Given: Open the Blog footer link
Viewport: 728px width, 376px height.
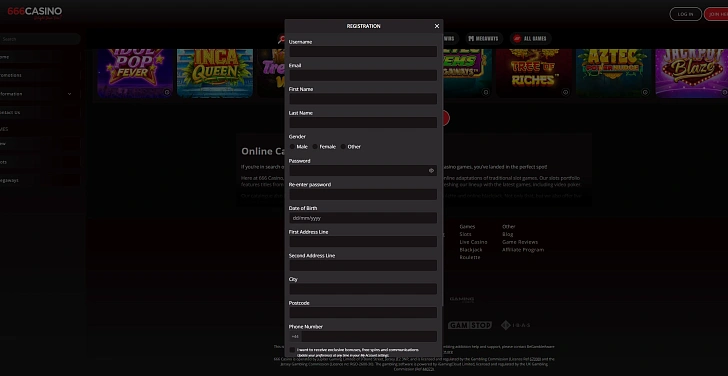Looking at the screenshot, I should coord(507,234).
